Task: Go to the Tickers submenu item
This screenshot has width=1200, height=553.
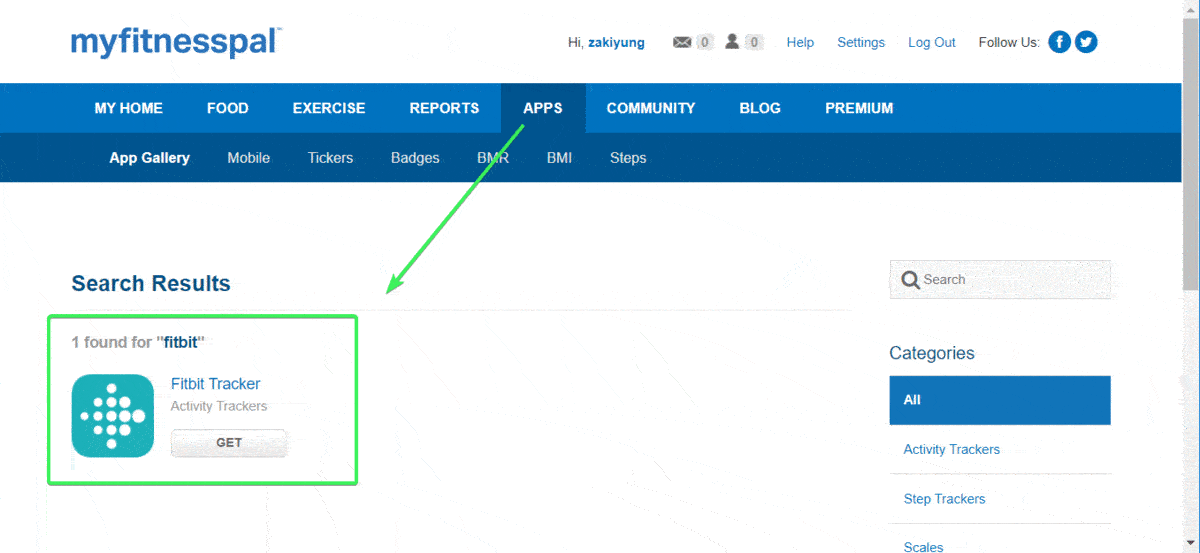Action: (x=330, y=158)
